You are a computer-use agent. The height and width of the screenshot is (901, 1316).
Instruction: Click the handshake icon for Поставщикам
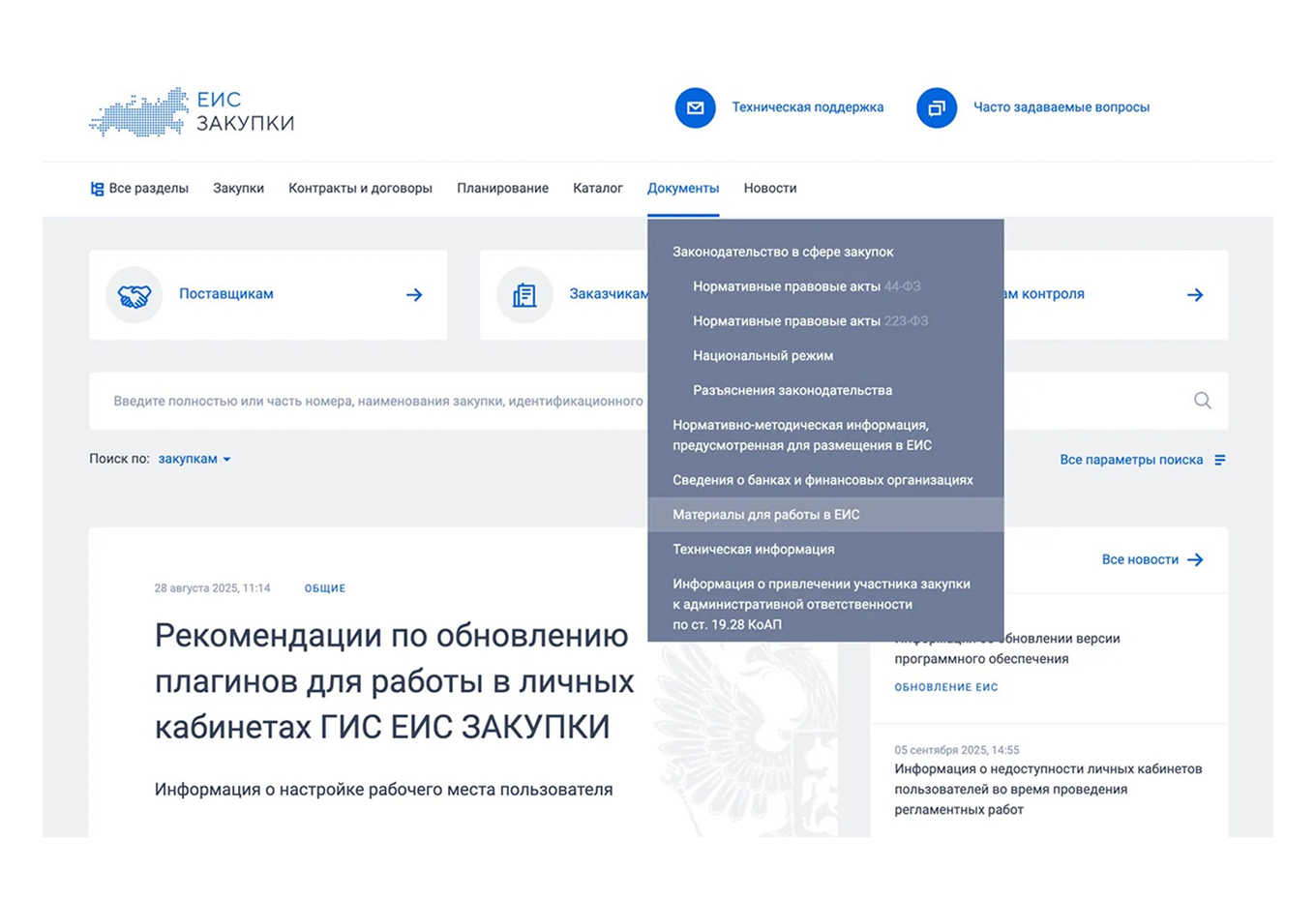pyautogui.click(x=135, y=295)
